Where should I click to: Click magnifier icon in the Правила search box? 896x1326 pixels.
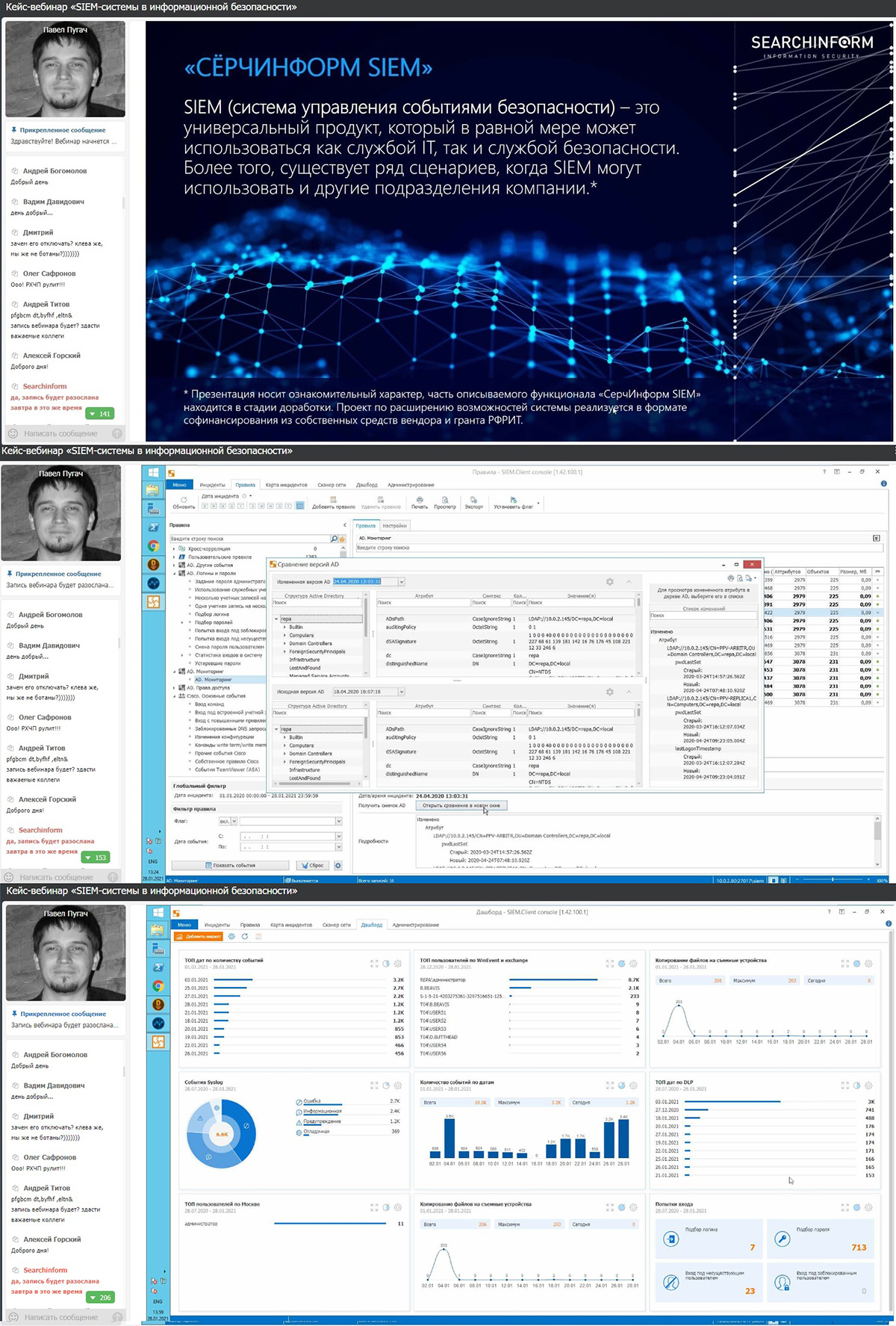coord(334,539)
